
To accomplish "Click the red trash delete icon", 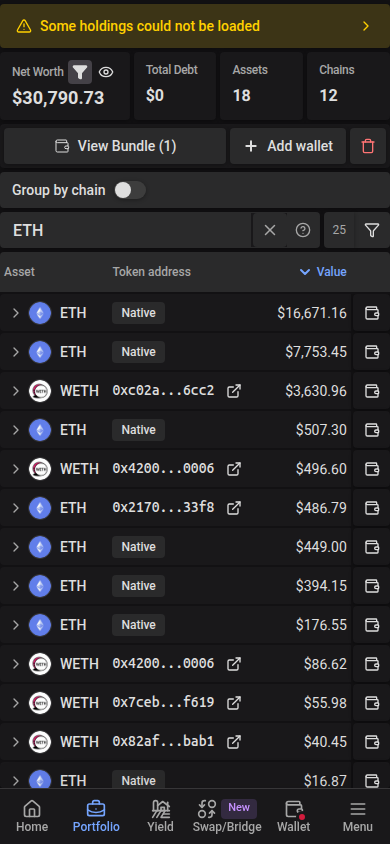I will tap(368, 146).
